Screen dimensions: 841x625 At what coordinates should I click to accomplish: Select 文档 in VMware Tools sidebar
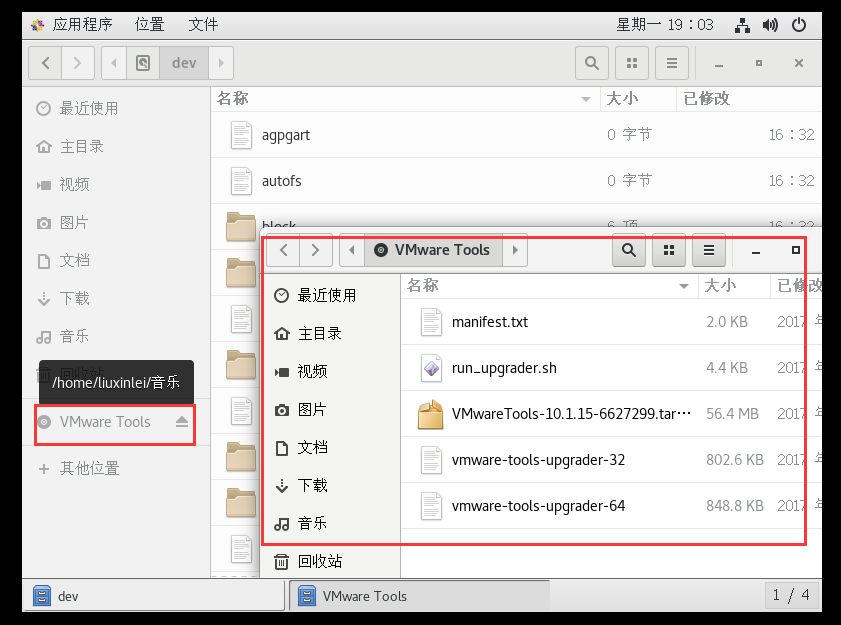tap(330, 447)
